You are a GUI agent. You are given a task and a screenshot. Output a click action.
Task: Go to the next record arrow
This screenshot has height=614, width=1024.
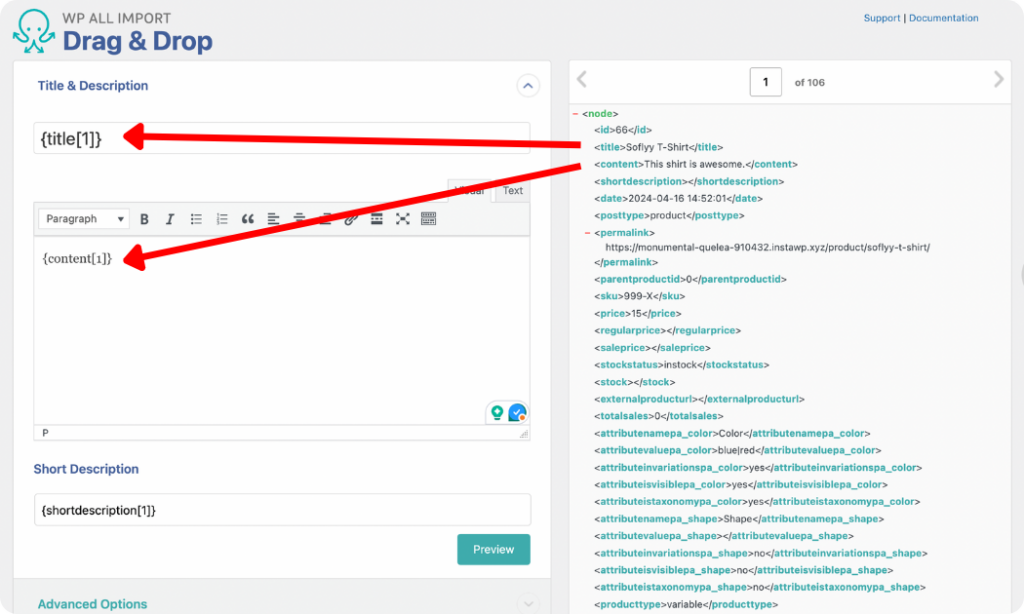click(x=999, y=80)
